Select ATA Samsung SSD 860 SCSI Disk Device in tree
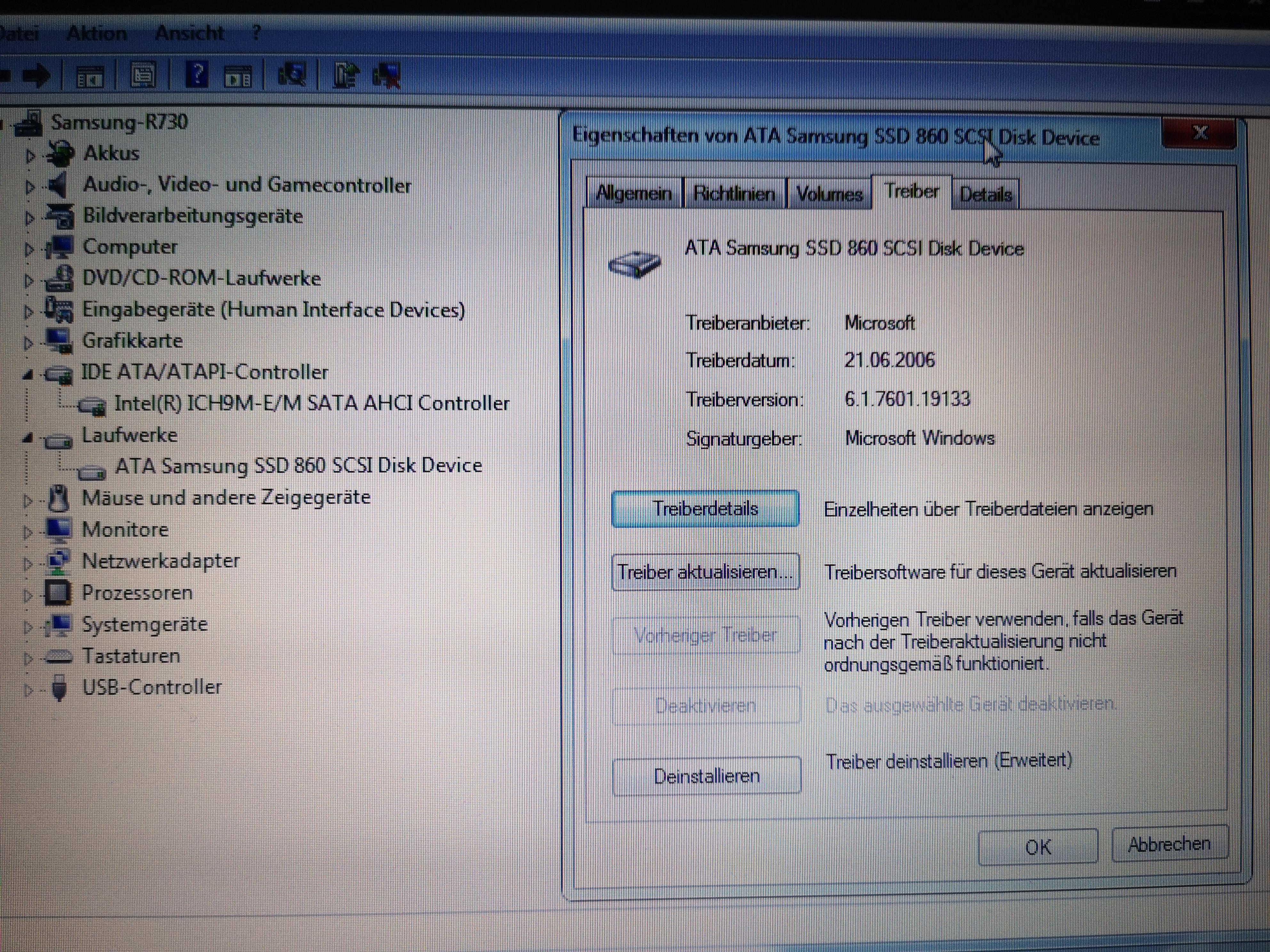The width and height of the screenshot is (1270, 952). pos(299,466)
